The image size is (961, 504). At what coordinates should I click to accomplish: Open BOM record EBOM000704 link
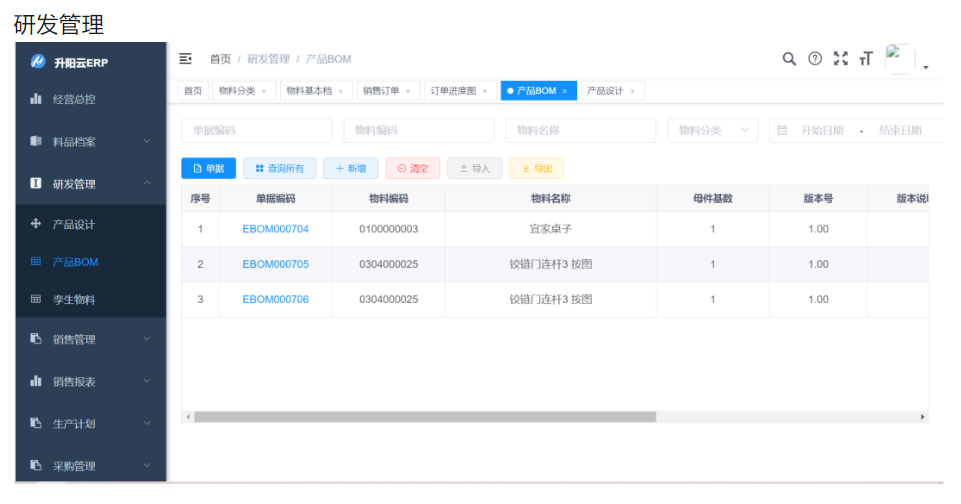pos(275,229)
